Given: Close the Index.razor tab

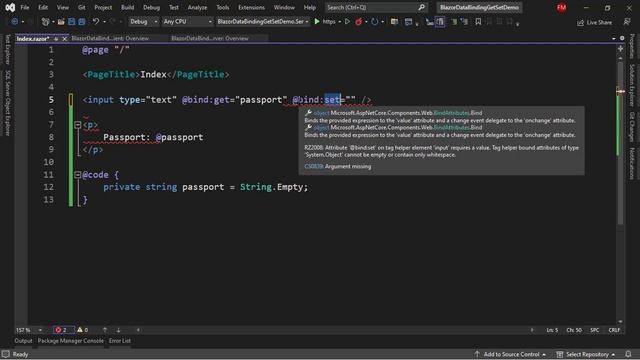Looking at the screenshot, I should (64, 39).
